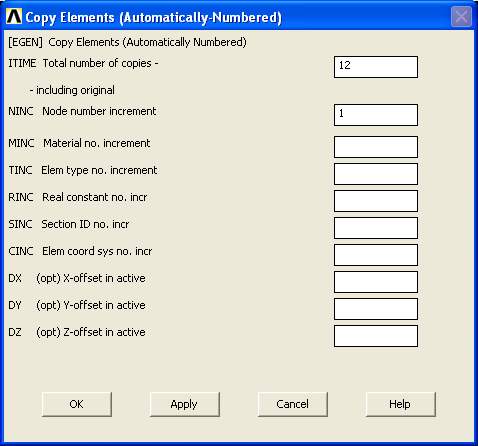Click the ITIME total copies field
The height and width of the screenshot is (446, 478).
click(376, 67)
